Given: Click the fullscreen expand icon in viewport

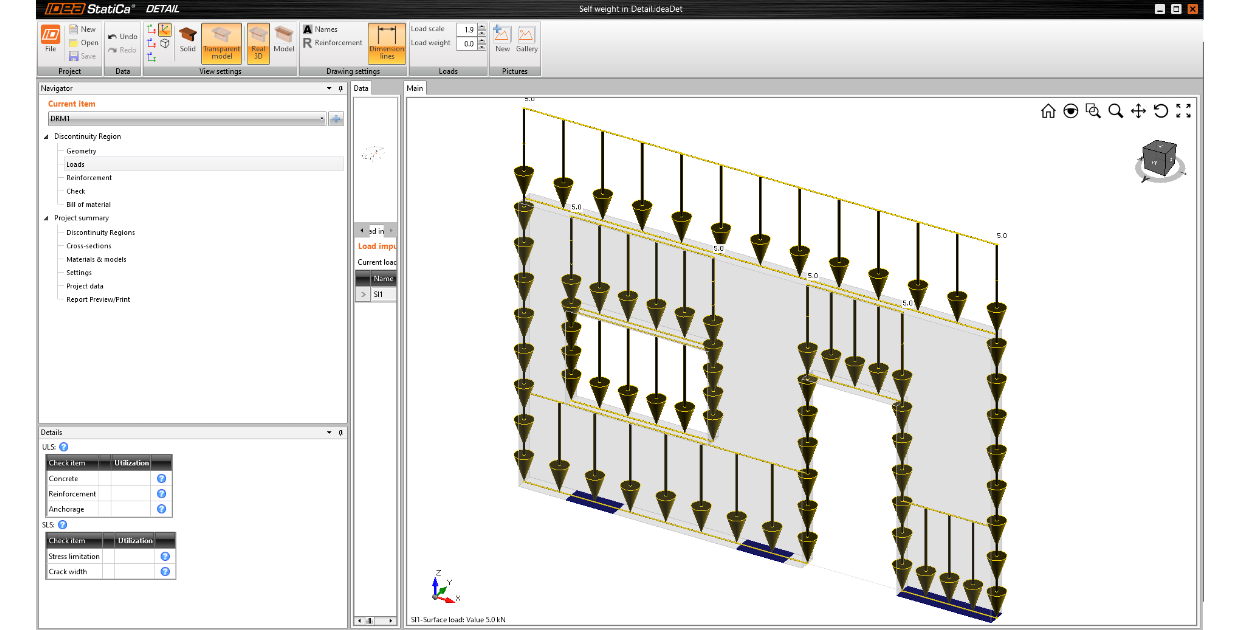Looking at the screenshot, I should [x=1184, y=111].
